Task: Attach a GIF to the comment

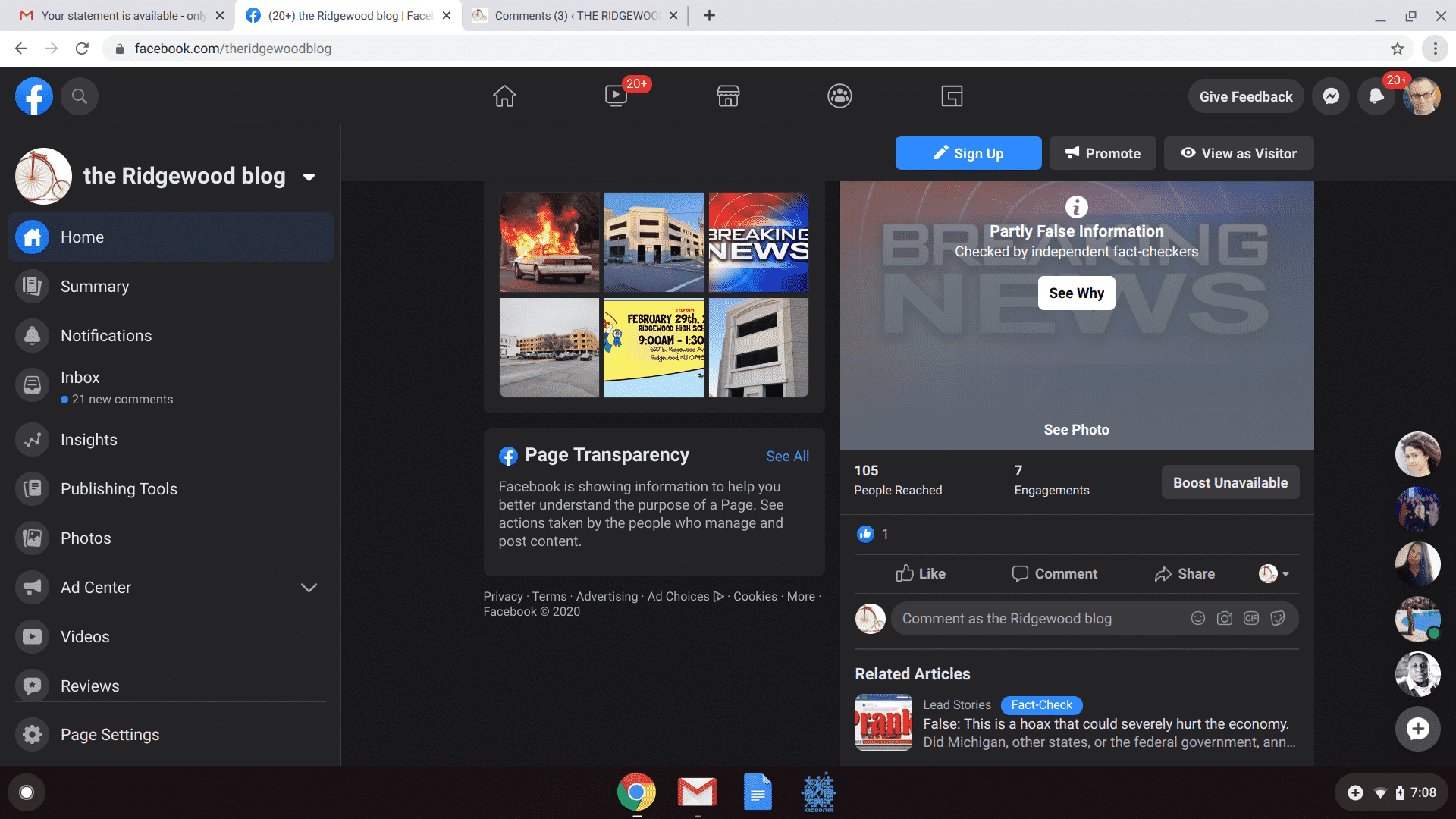Action: coord(1250,618)
